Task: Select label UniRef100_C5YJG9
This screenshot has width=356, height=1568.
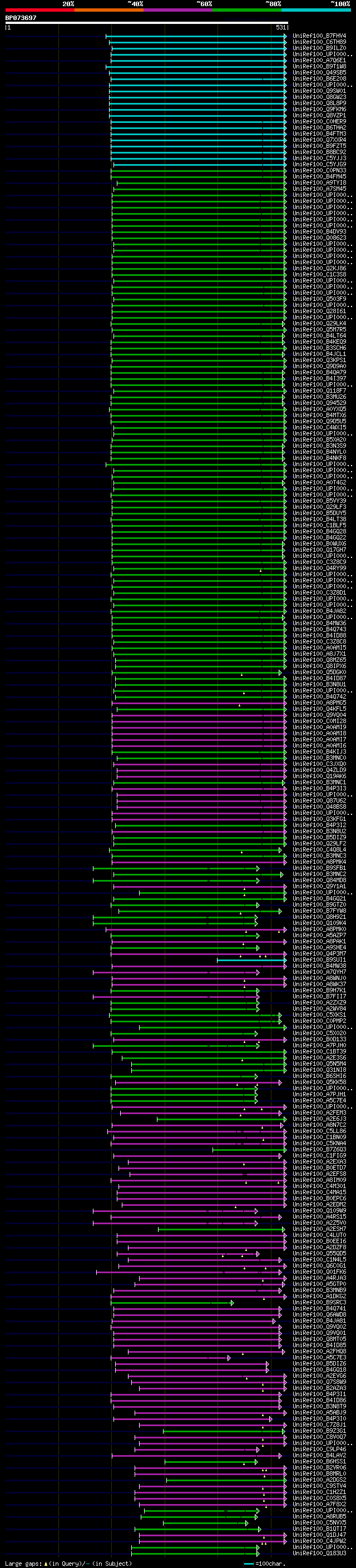Action: (319, 164)
